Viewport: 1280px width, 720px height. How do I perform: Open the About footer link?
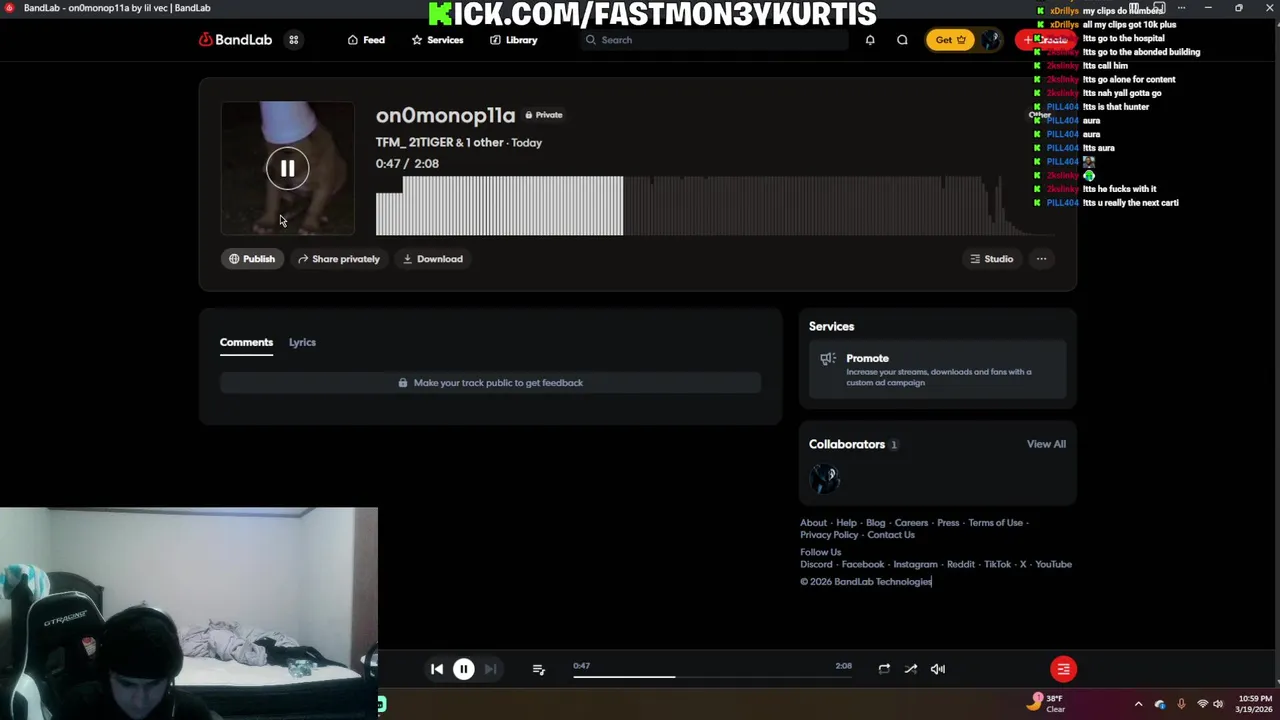pyautogui.click(x=813, y=523)
